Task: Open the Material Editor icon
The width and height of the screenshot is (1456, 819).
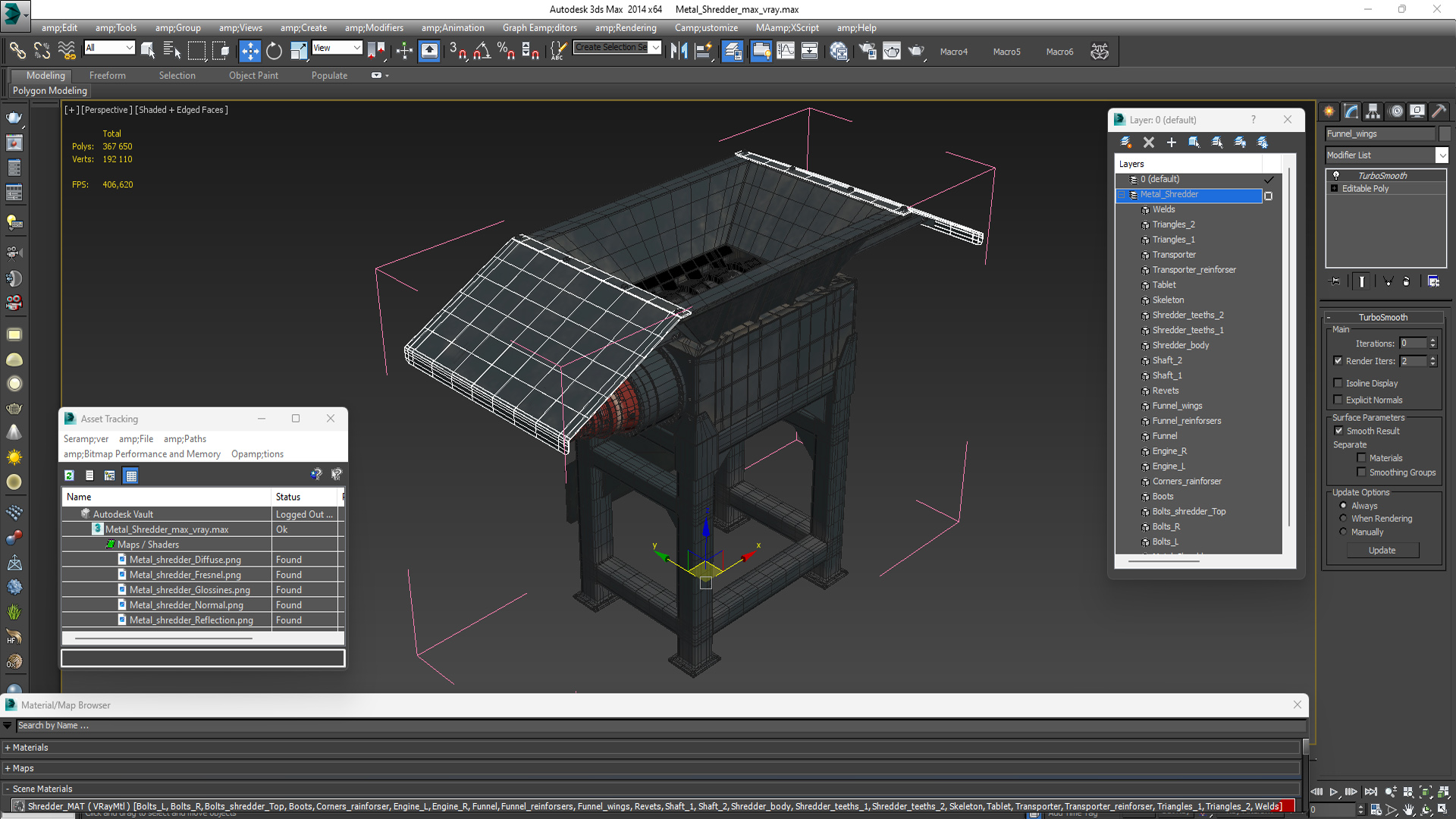Action: (839, 51)
